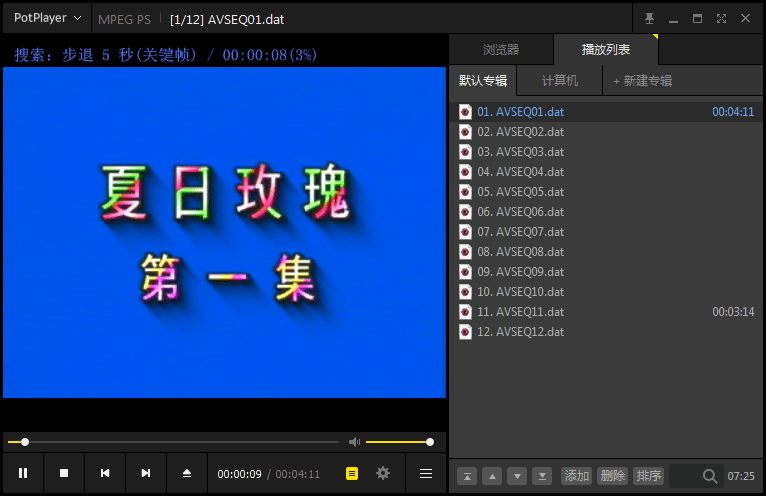Click the video seek progress bar
This screenshot has width=766, height=496.
tap(180, 442)
